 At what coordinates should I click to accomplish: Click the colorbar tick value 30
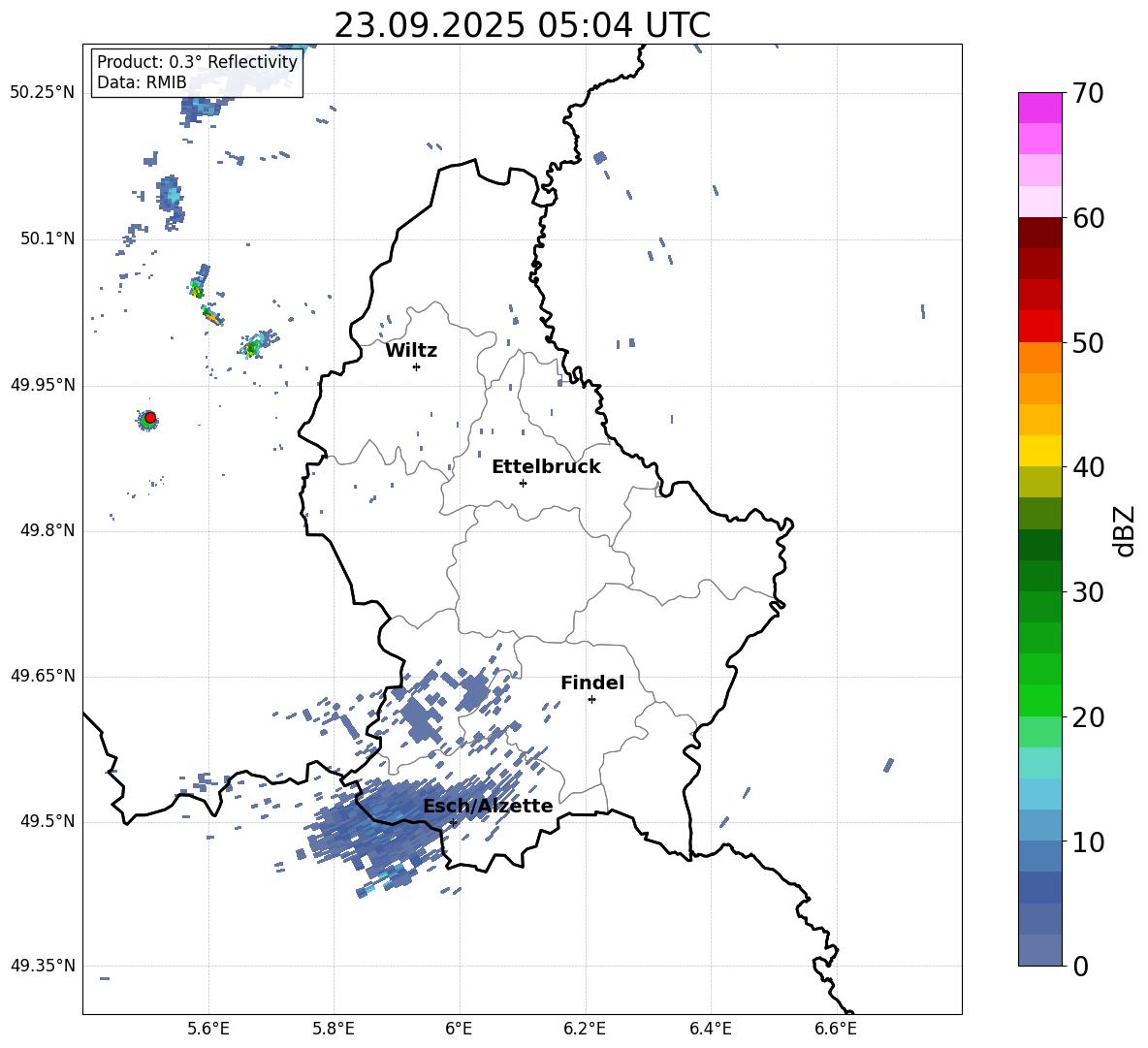(1088, 592)
